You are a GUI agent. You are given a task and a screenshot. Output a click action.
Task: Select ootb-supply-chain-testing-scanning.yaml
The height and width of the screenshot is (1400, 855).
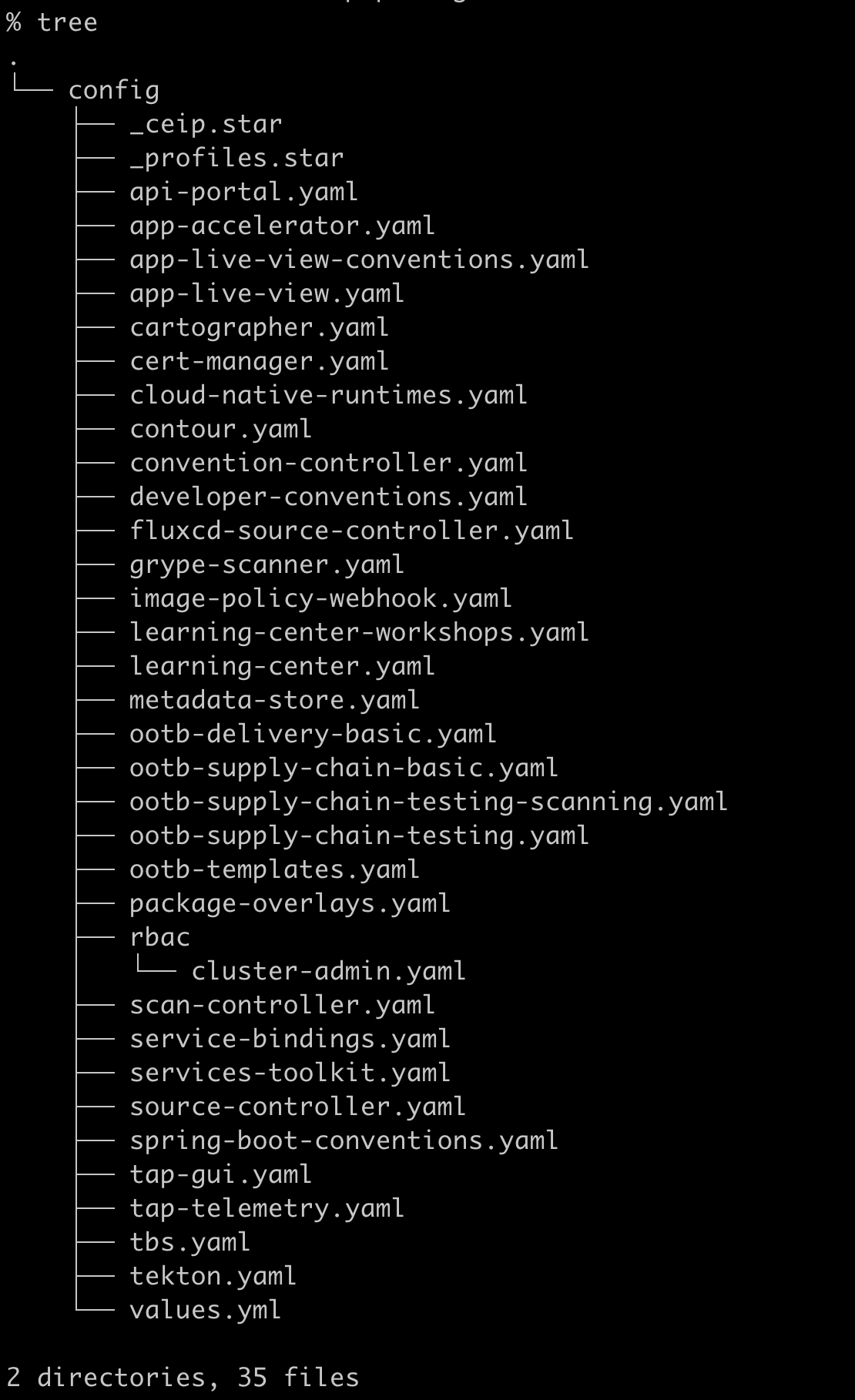(x=428, y=802)
